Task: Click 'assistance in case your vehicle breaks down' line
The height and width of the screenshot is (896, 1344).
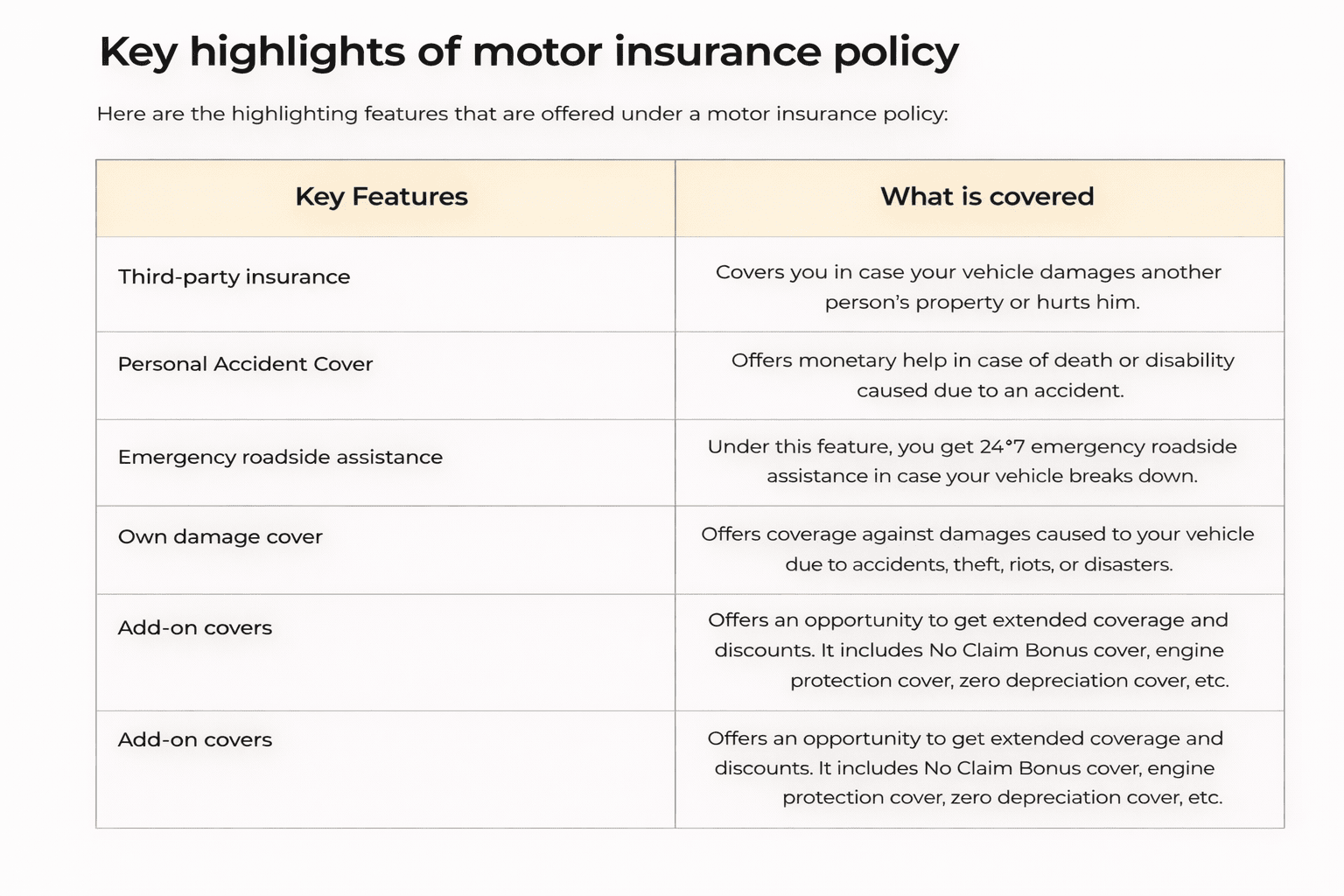Action: coord(982,476)
